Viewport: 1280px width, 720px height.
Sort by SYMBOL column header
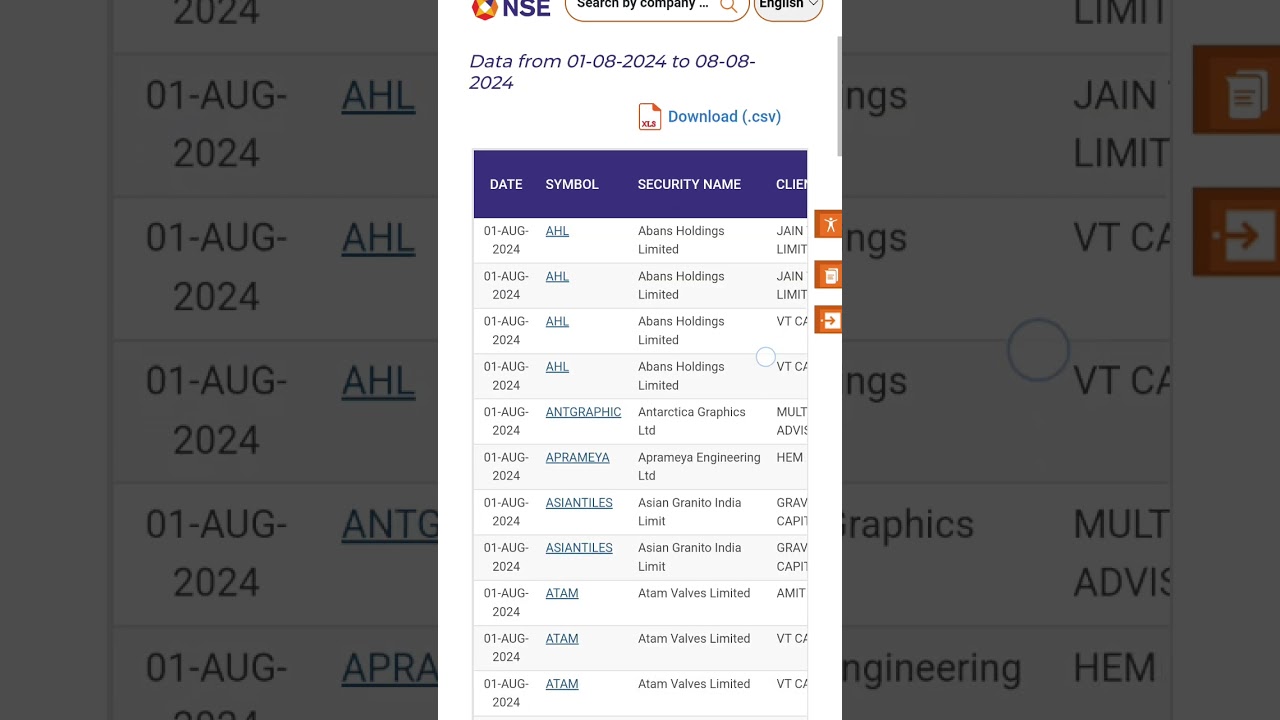(x=572, y=185)
